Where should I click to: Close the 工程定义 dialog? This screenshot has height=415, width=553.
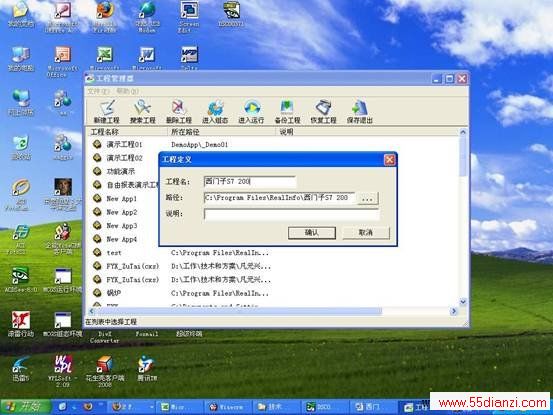(390, 160)
